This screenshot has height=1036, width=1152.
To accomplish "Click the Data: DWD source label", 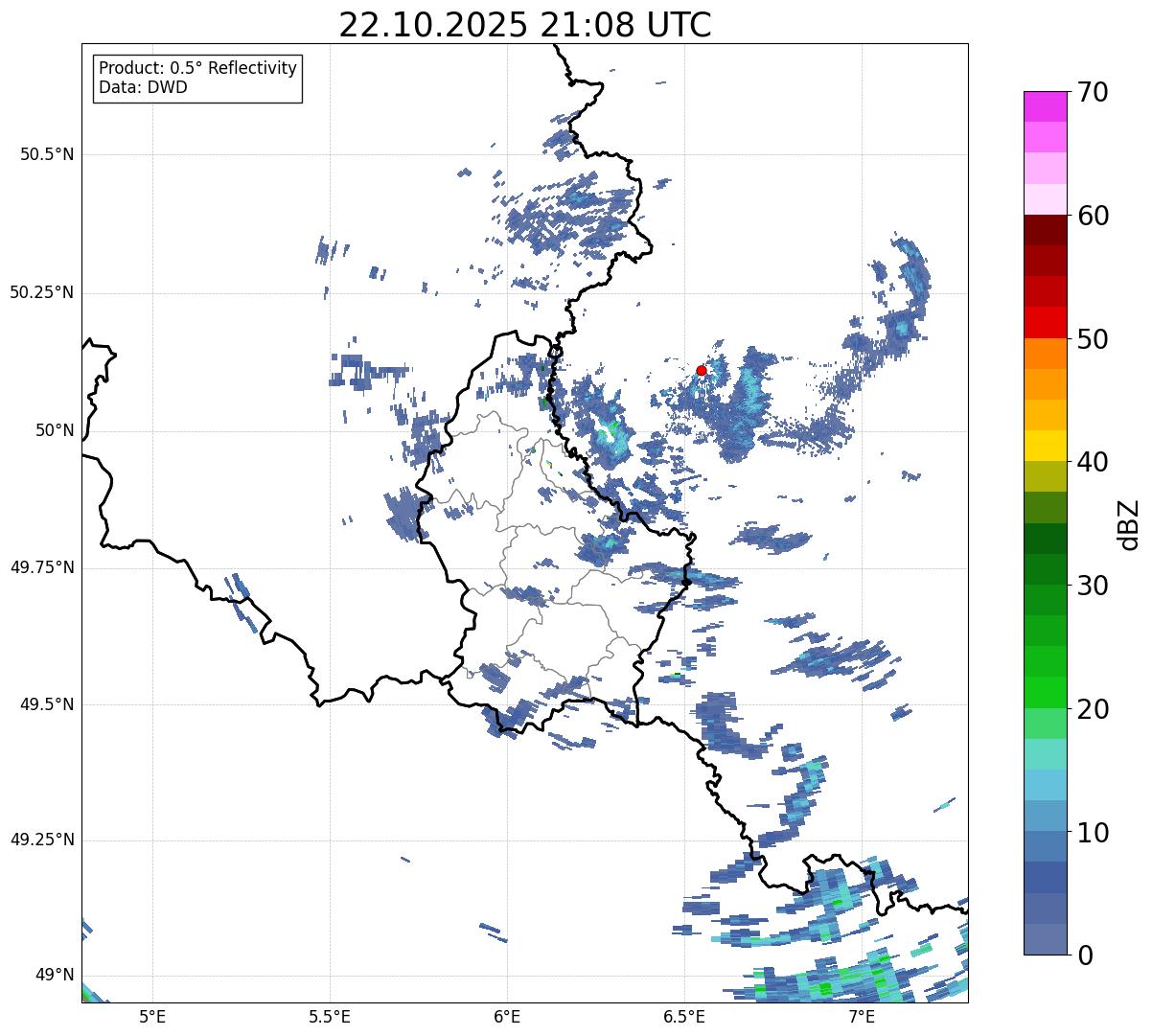I will (x=143, y=87).
